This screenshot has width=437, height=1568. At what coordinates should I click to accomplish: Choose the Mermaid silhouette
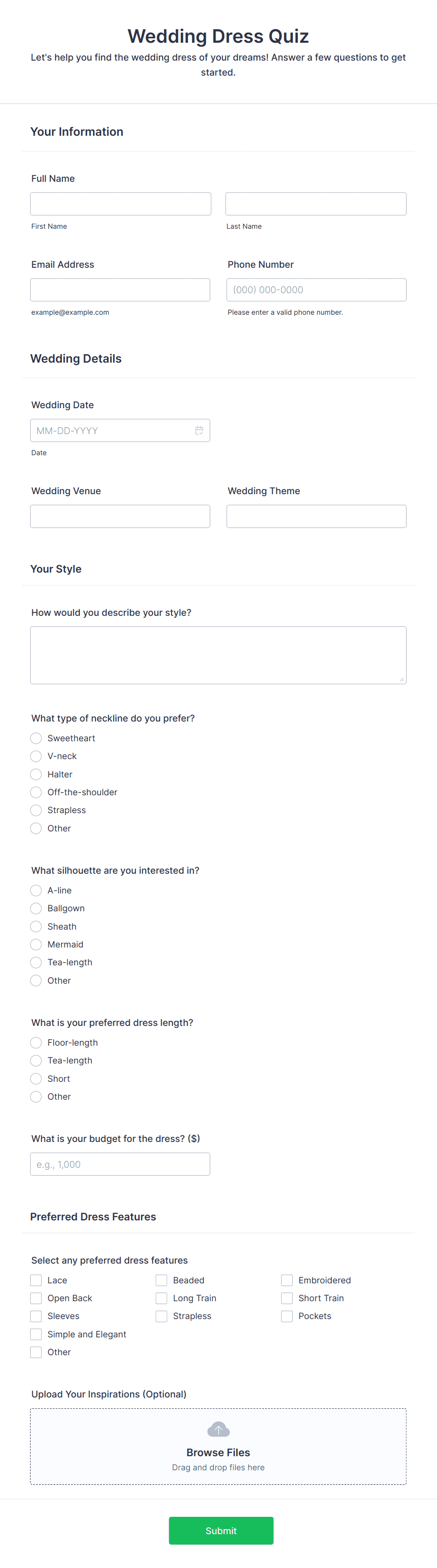36,944
